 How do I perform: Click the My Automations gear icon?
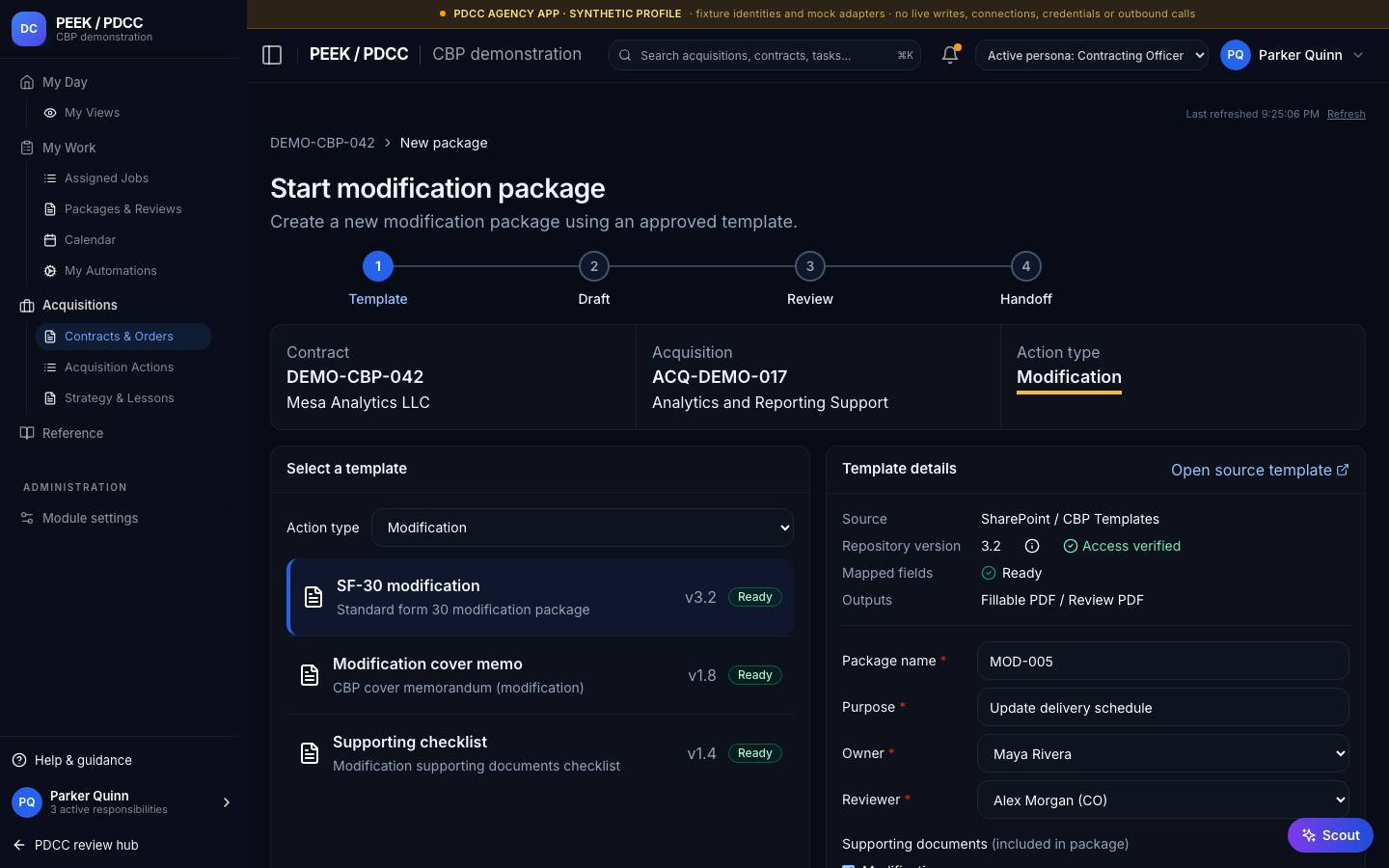(50, 271)
